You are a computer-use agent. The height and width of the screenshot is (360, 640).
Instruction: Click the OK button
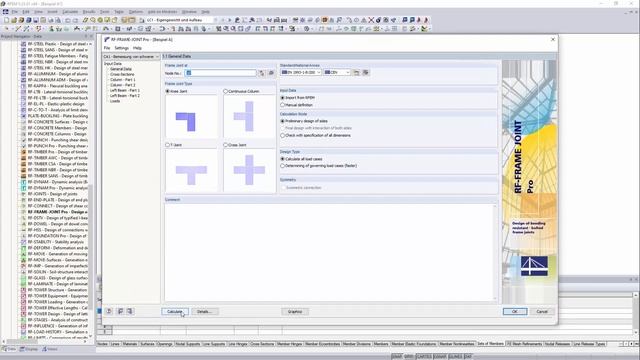[515, 311]
